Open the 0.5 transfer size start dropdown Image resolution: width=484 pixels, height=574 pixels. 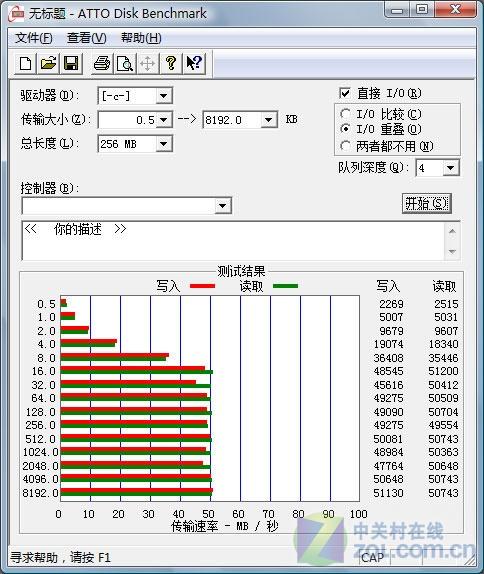click(163, 120)
